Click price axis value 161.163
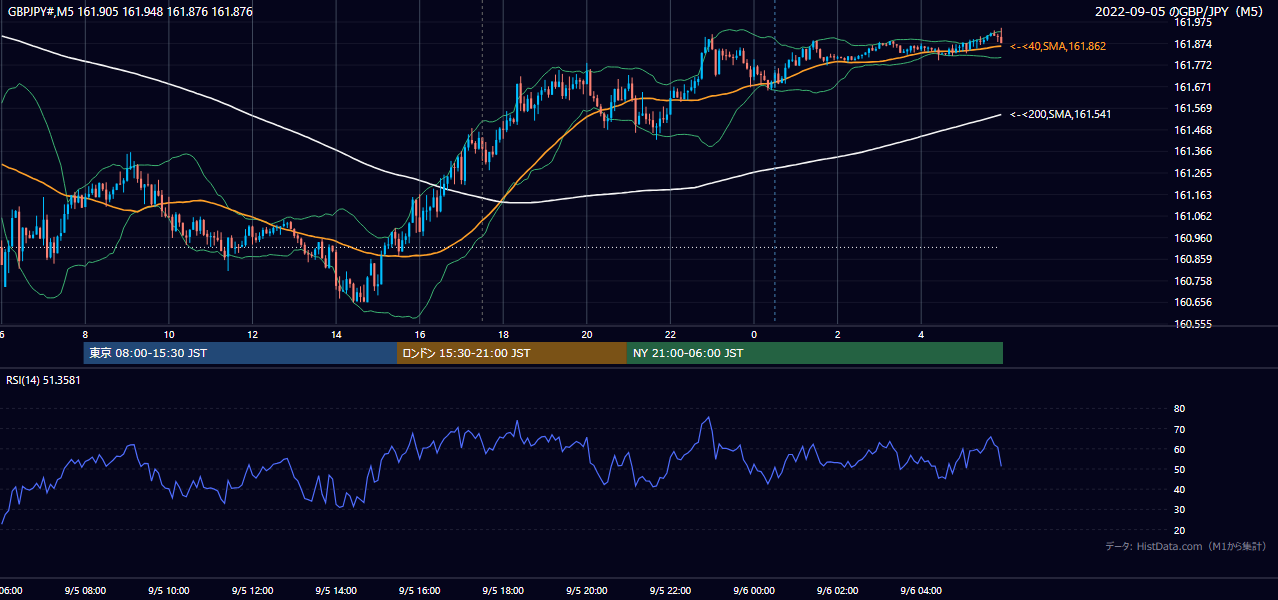This screenshot has width=1278, height=600. [x=1193, y=195]
